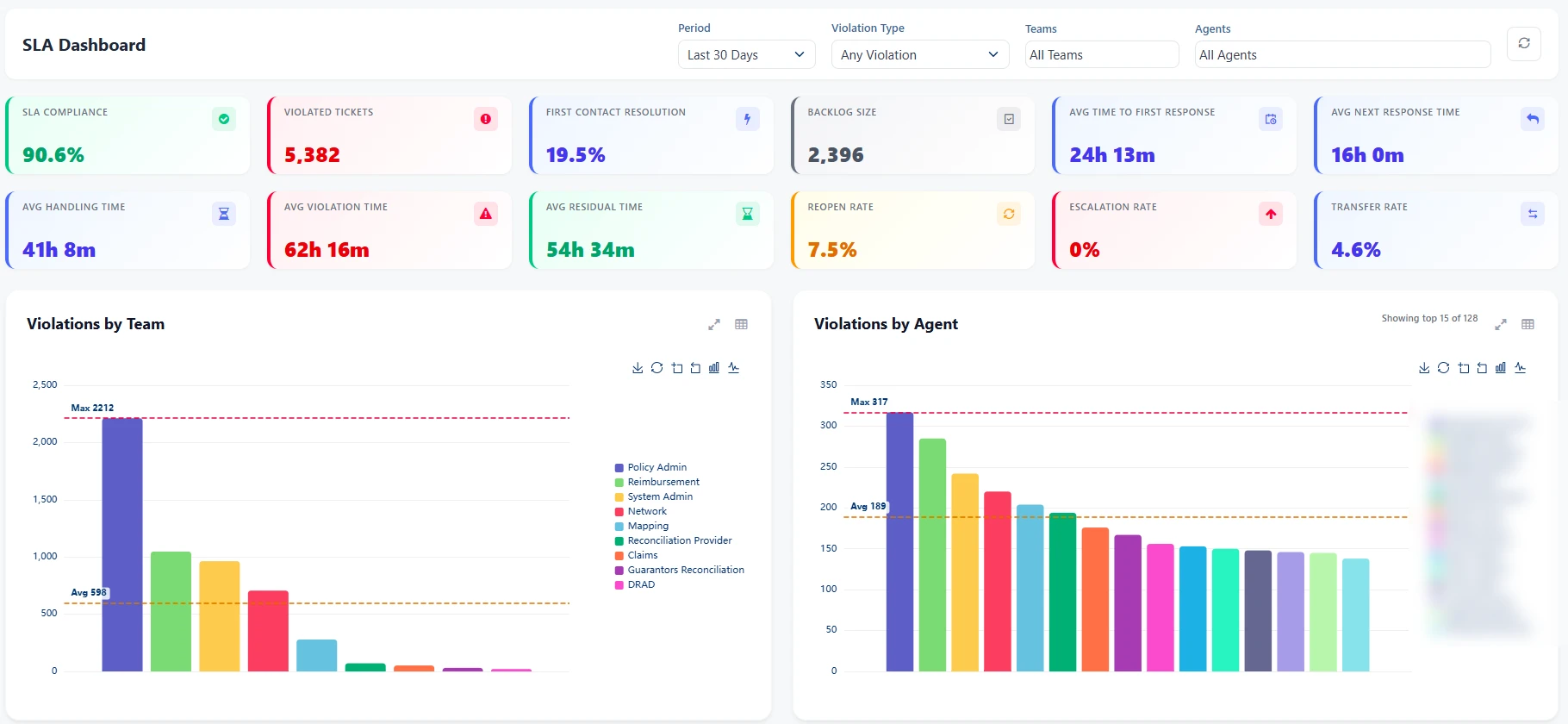
Task: Open the All Agents filter field
Action: click(1342, 54)
